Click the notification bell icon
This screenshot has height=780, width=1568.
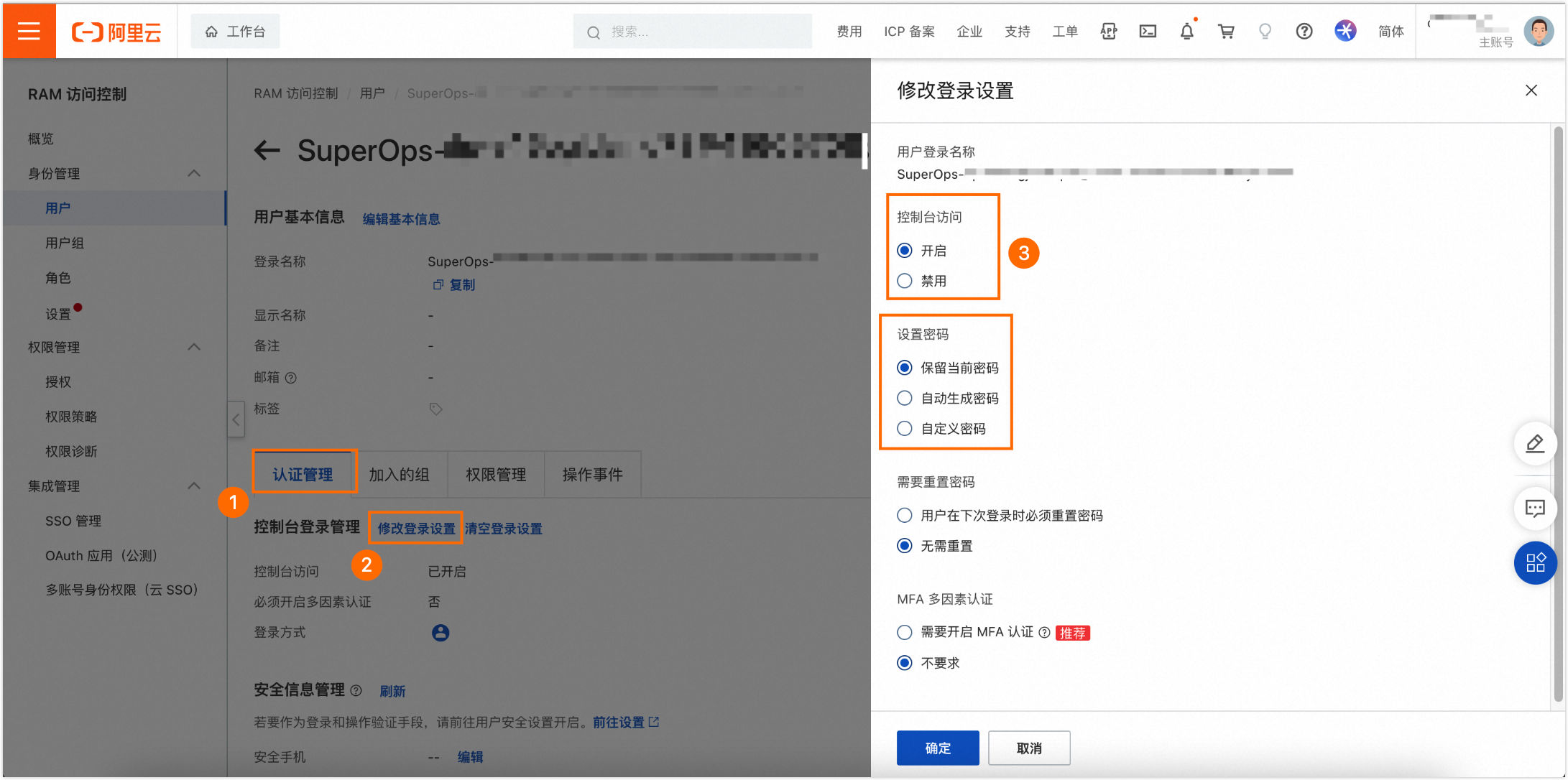[1186, 32]
